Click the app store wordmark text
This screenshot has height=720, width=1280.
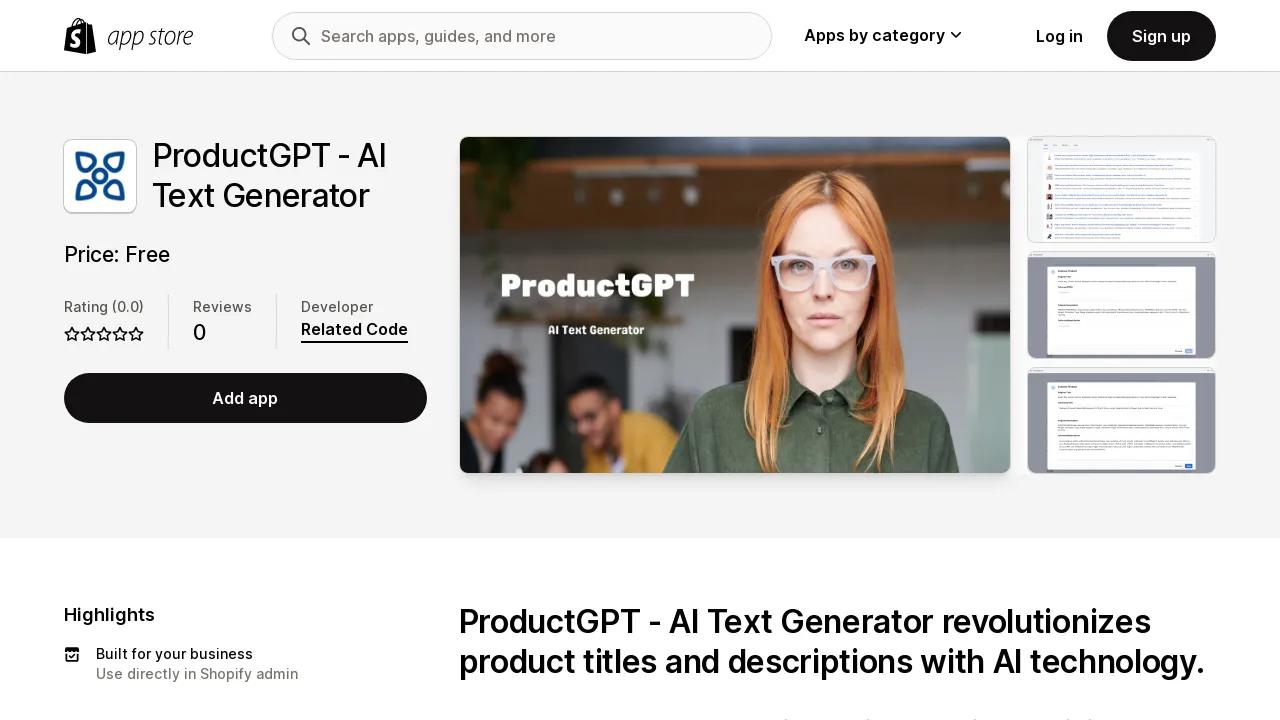[150, 38]
